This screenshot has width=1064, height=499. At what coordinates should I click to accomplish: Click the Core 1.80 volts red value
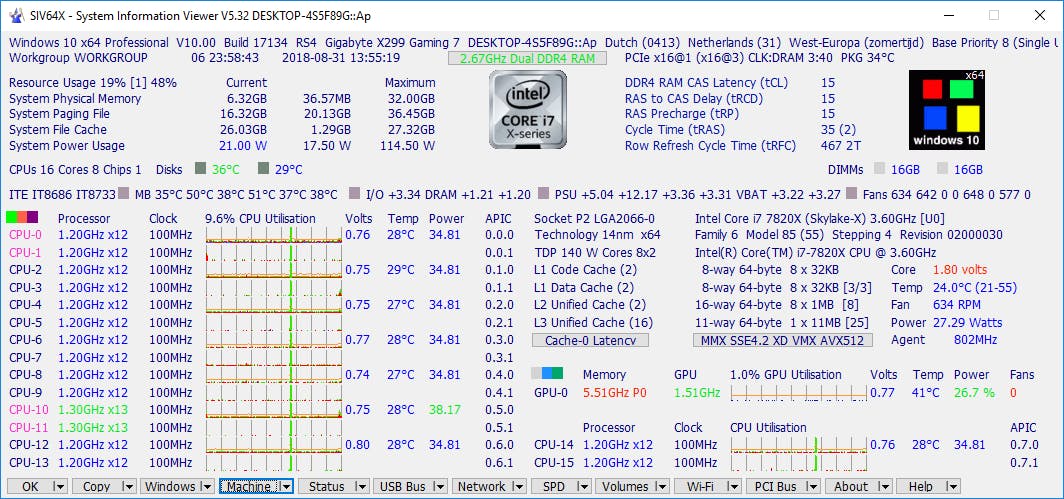point(960,270)
